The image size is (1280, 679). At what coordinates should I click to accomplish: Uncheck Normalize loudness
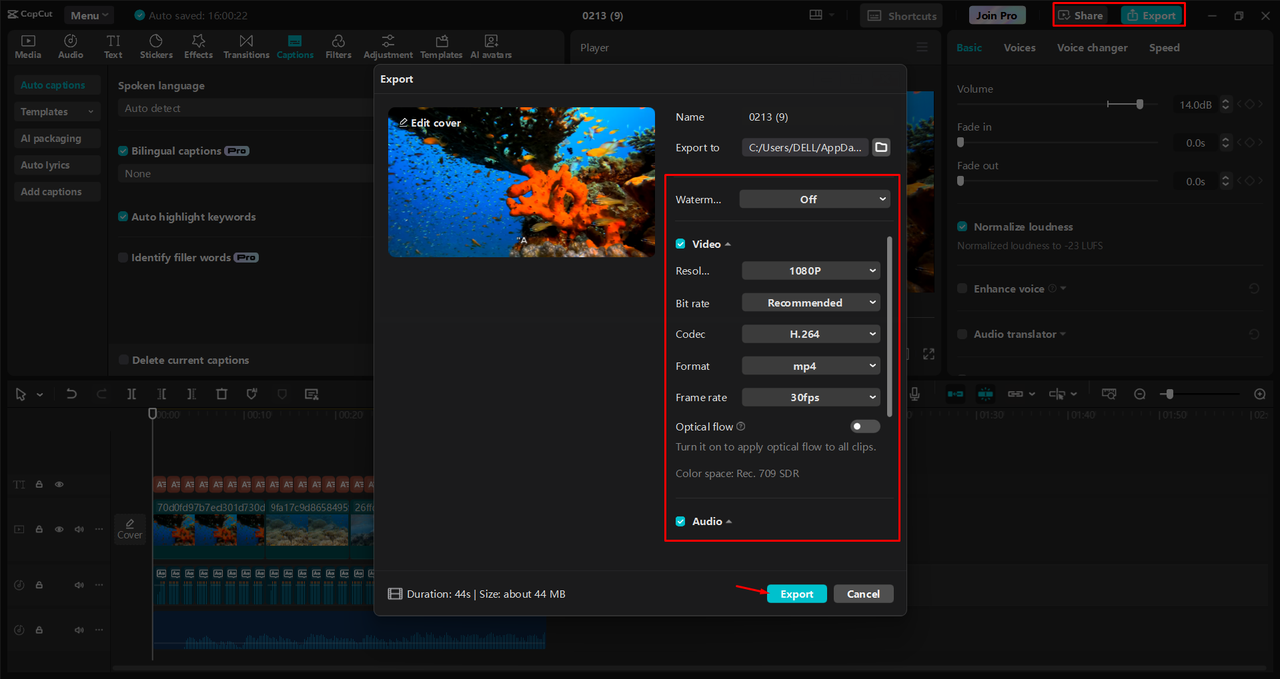[962, 227]
